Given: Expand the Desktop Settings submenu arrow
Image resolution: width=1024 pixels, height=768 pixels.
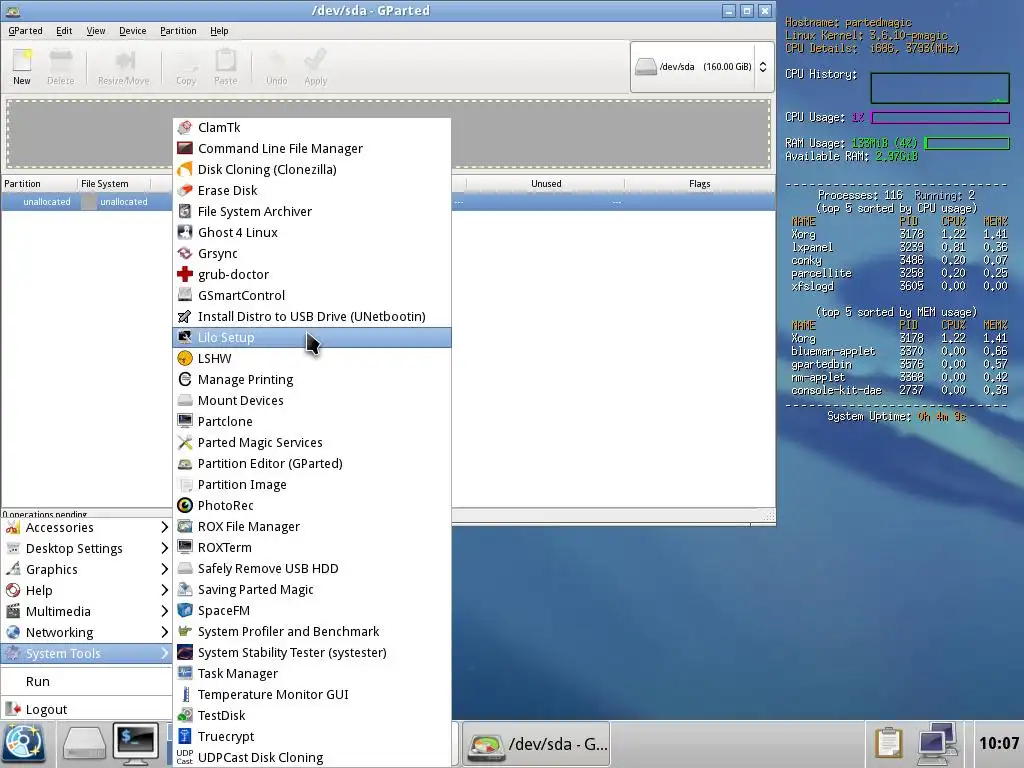Looking at the screenshot, I should (164, 549).
